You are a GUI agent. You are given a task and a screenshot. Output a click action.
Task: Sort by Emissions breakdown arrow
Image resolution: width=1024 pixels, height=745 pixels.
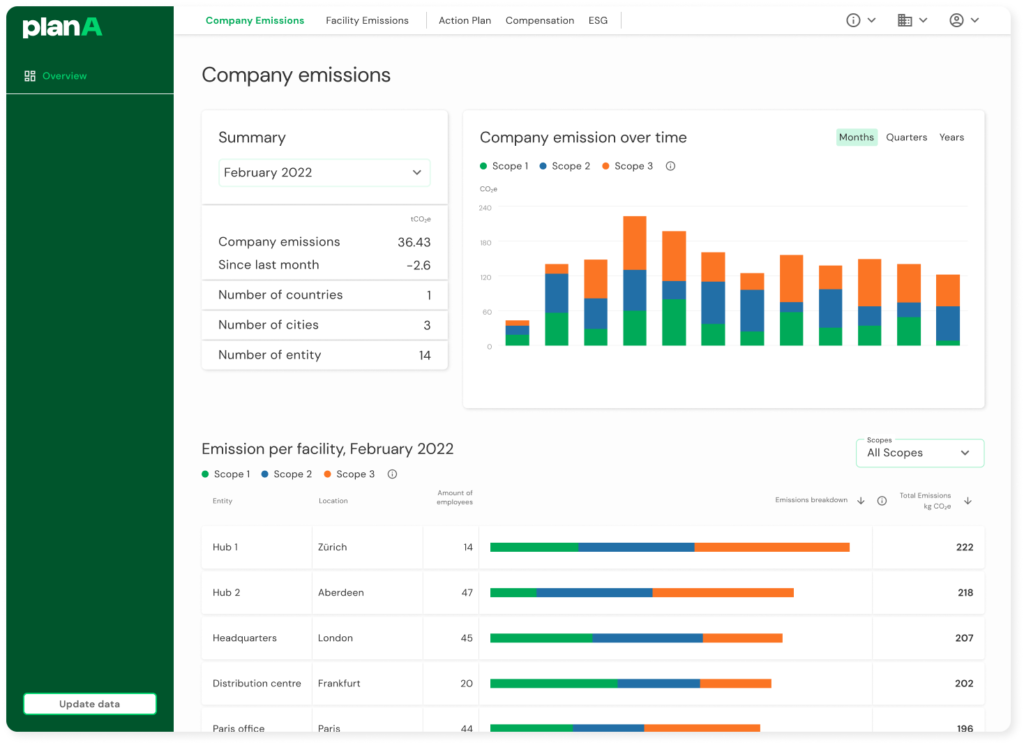pyautogui.click(x=861, y=501)
